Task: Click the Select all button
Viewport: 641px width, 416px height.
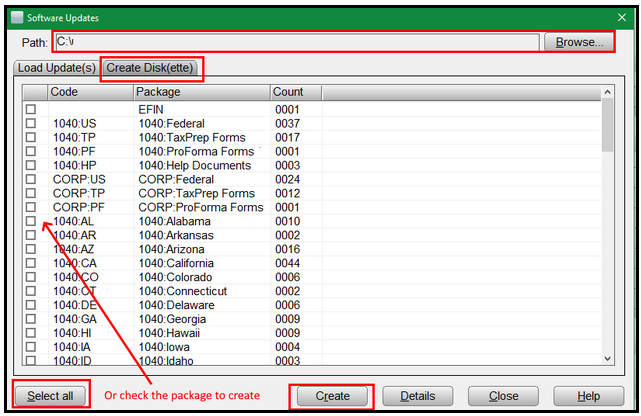Action: [x=50, y=395]
